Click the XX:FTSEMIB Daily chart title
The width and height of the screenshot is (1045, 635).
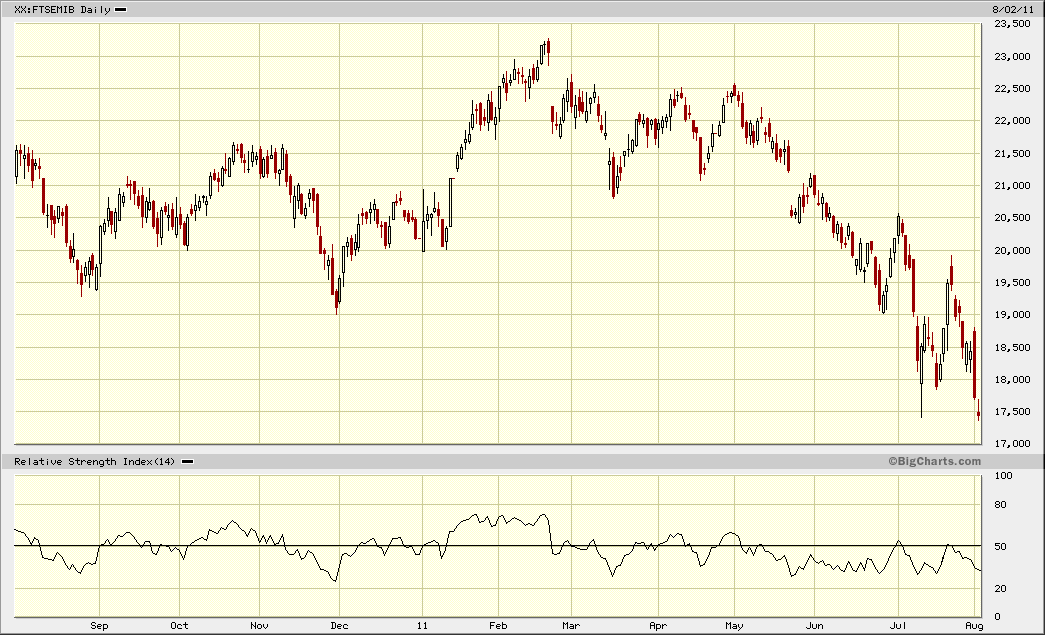tap(63, 10)
